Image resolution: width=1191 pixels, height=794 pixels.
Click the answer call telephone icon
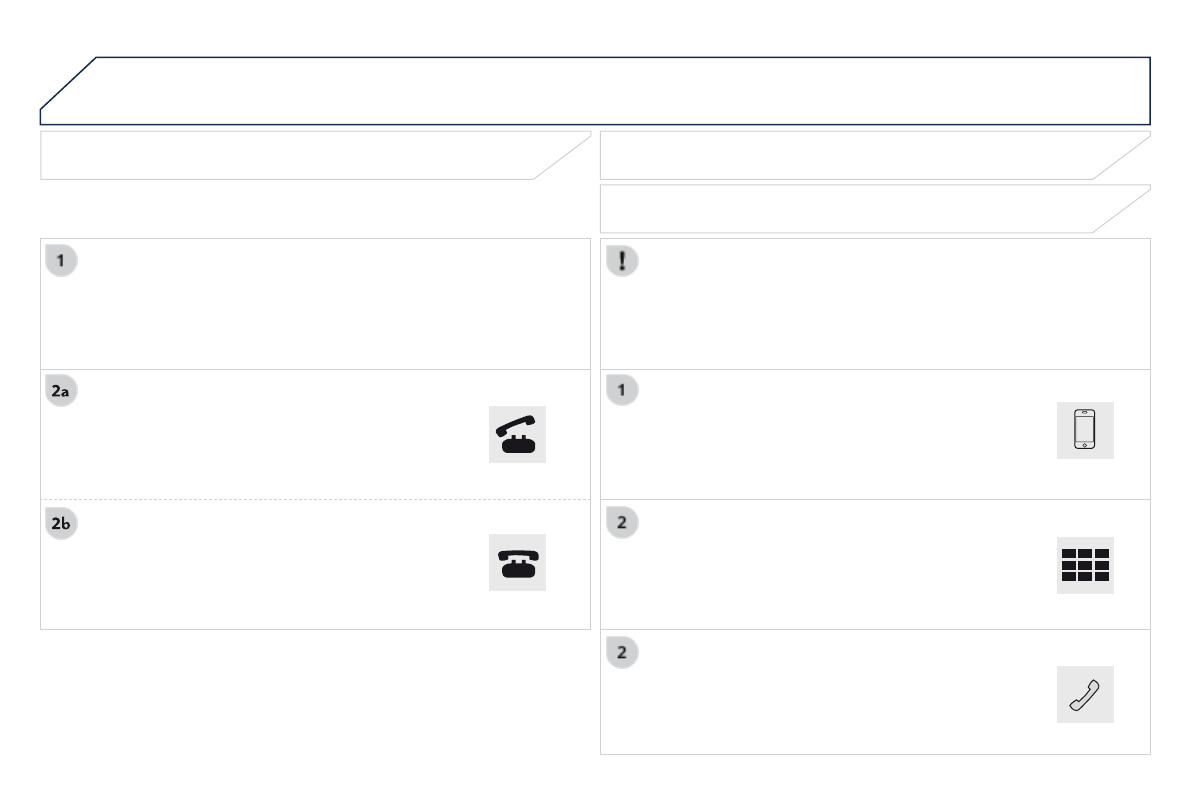click(518, 435)
